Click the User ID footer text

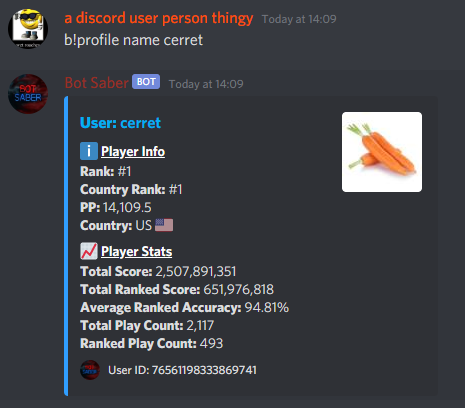click(182, 370)
